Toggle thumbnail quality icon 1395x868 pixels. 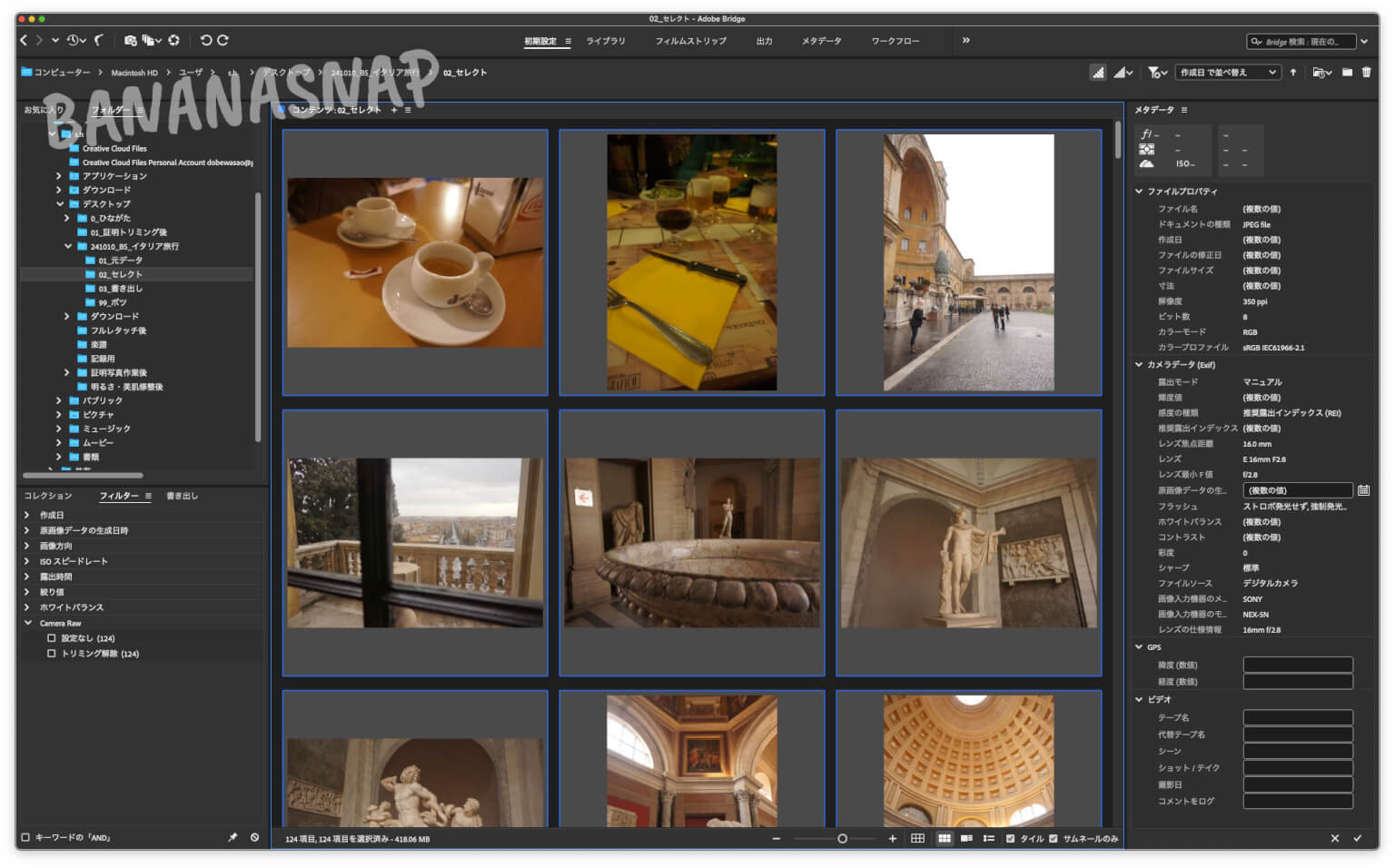(1098, 73)
